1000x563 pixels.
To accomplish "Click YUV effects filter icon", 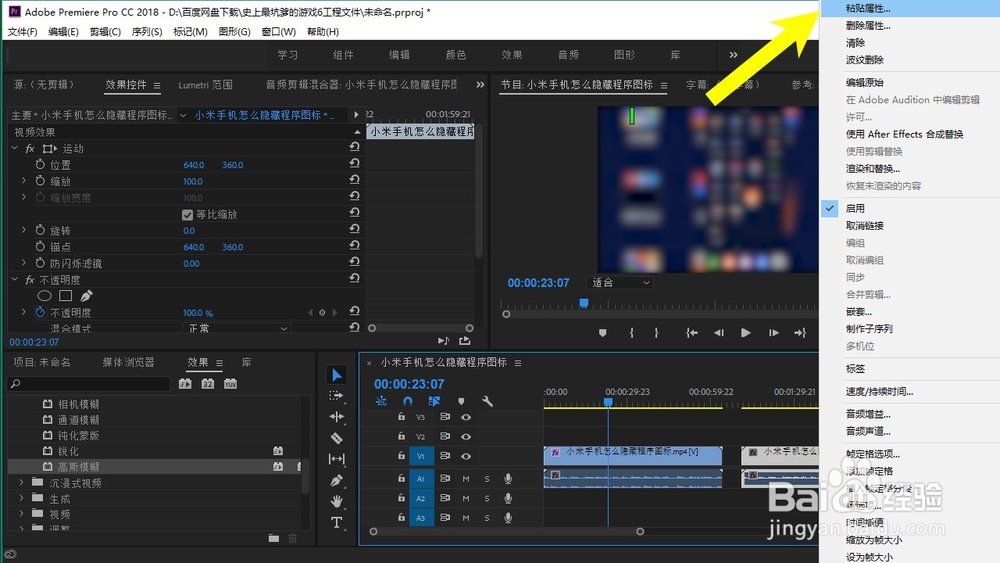I will coord(230,384).
